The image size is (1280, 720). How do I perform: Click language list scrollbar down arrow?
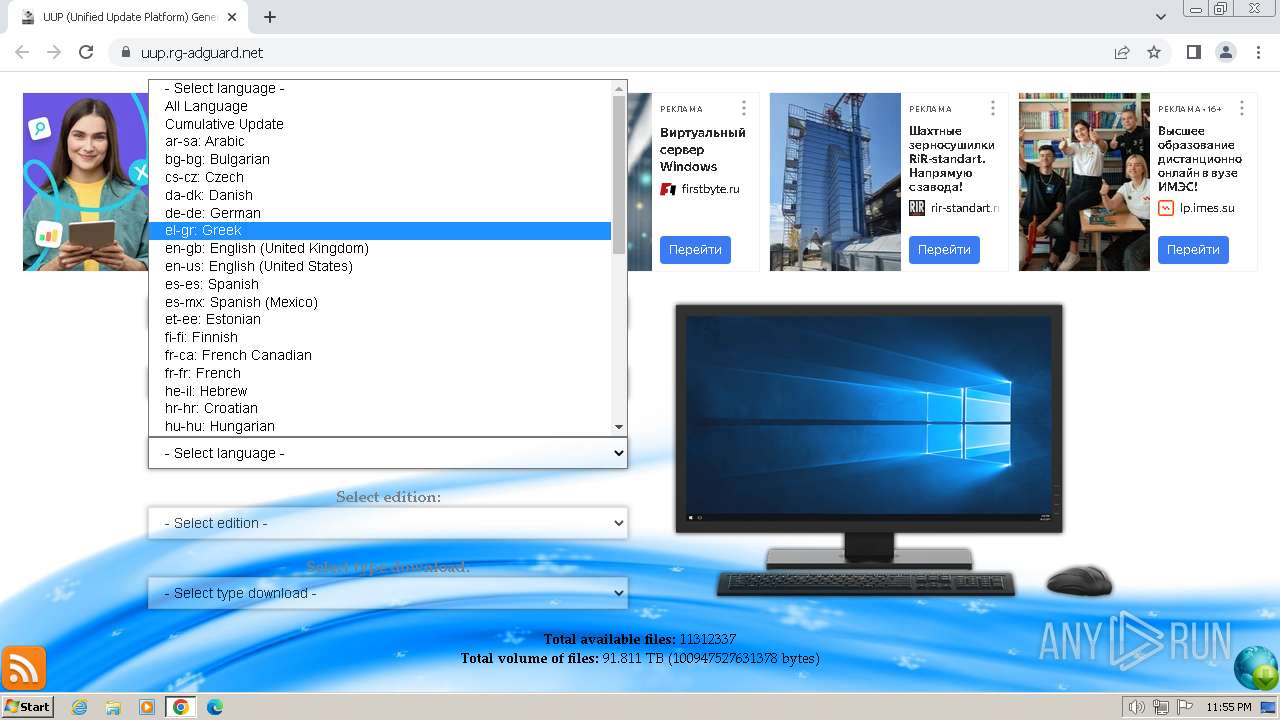tap(619, 427)
